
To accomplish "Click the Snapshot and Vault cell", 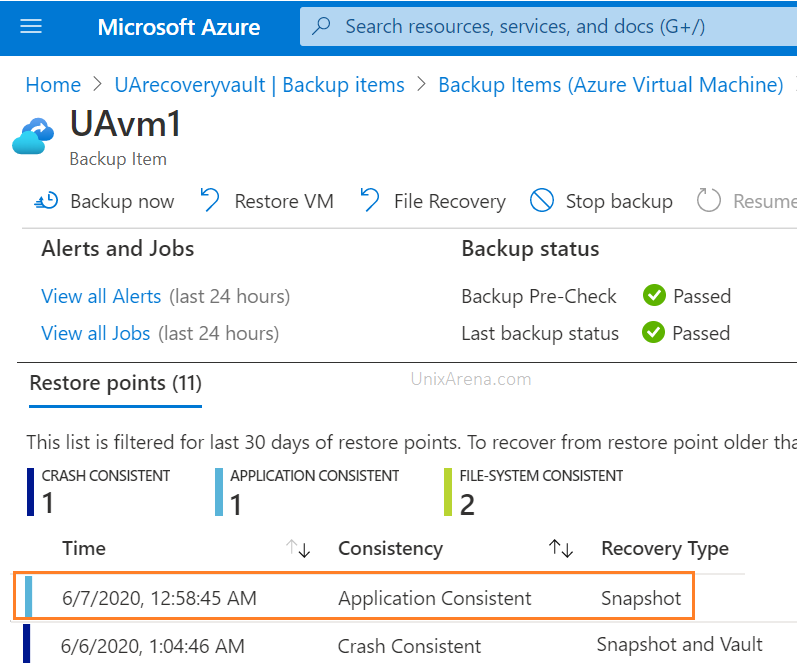I will click(x=680, y=644).
